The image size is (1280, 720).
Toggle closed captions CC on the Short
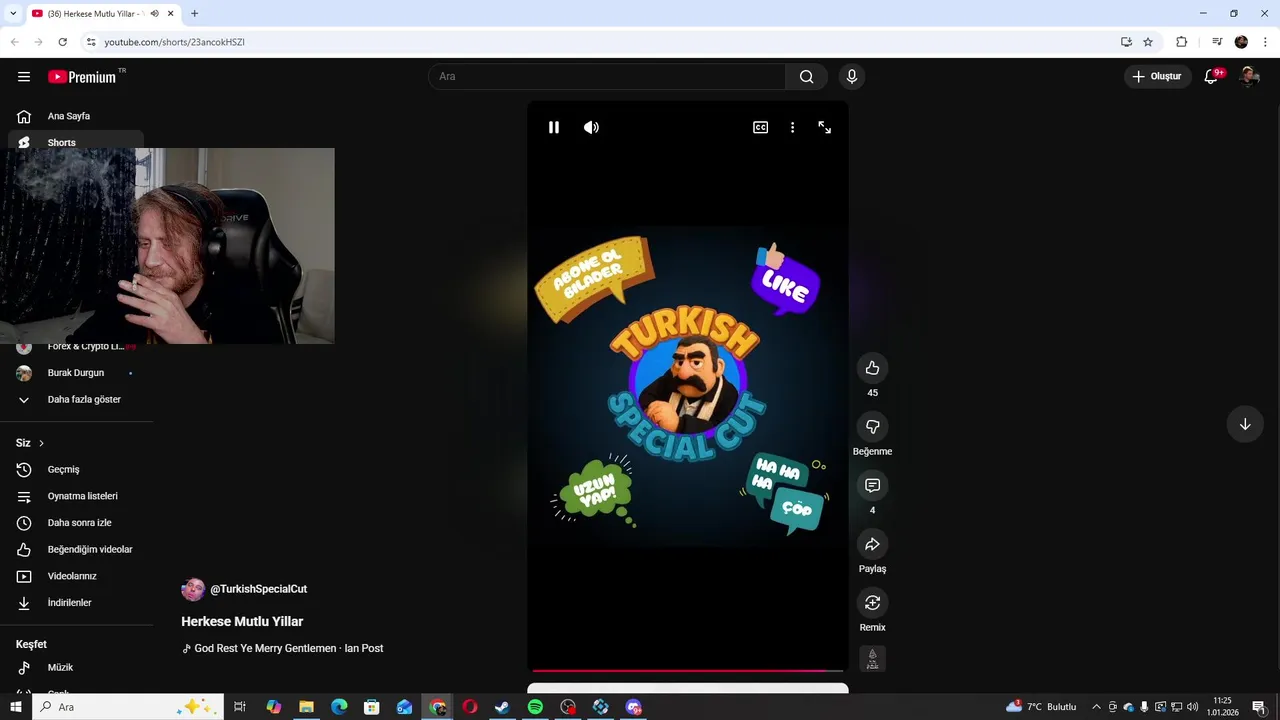[x=760, y=127]
